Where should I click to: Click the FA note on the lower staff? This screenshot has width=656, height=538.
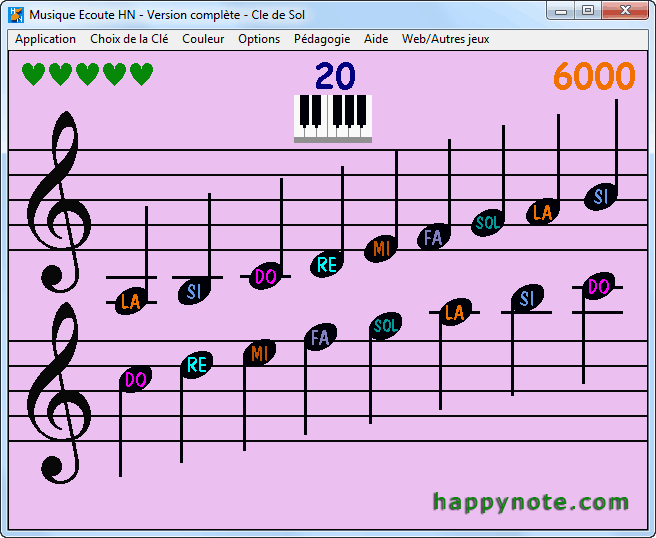tap(320, 337)
